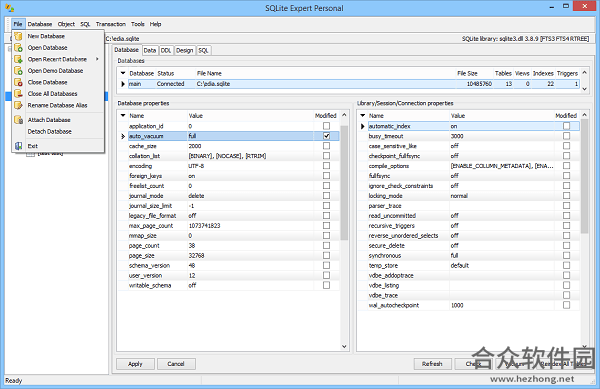Open the Transaction menu
This screenshot has height=389, width=600.
(x=111, y=24)
